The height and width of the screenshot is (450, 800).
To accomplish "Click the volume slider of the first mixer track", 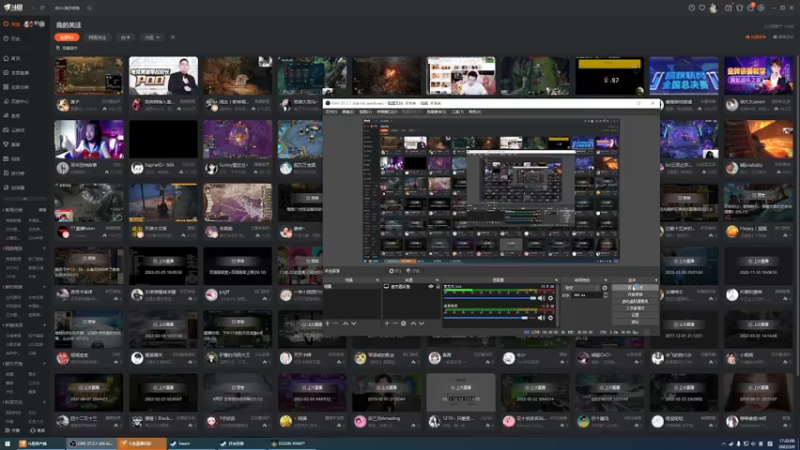I will point(490,298).
